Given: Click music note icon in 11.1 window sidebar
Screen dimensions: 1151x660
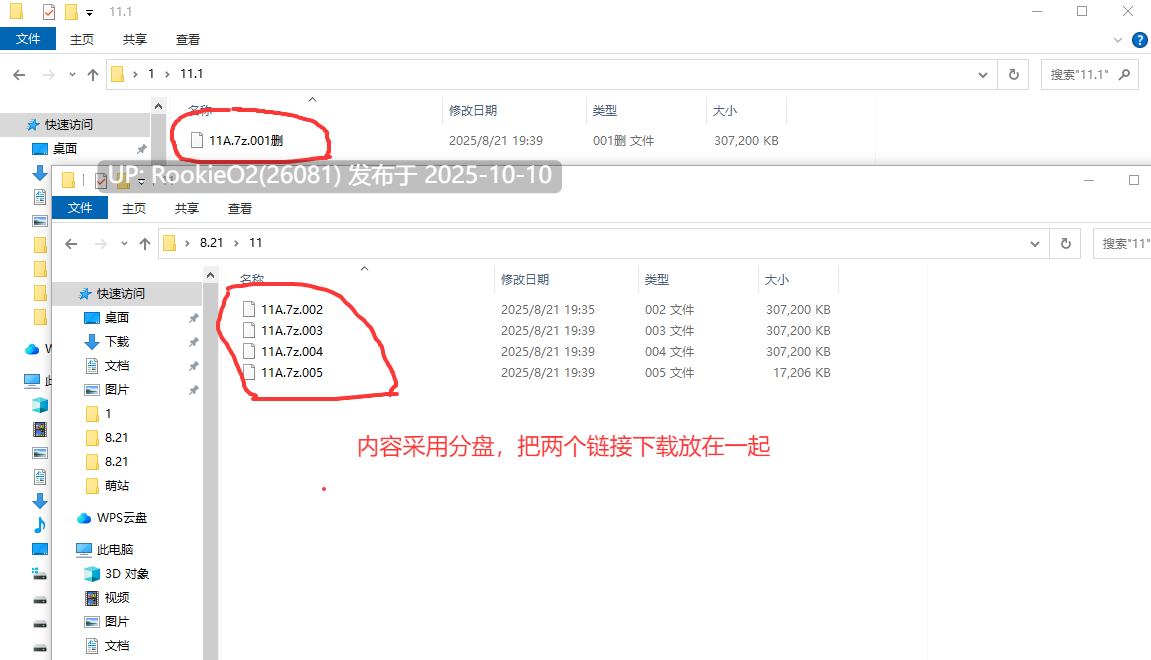Looking at the screenshot, I should (40, 525).
